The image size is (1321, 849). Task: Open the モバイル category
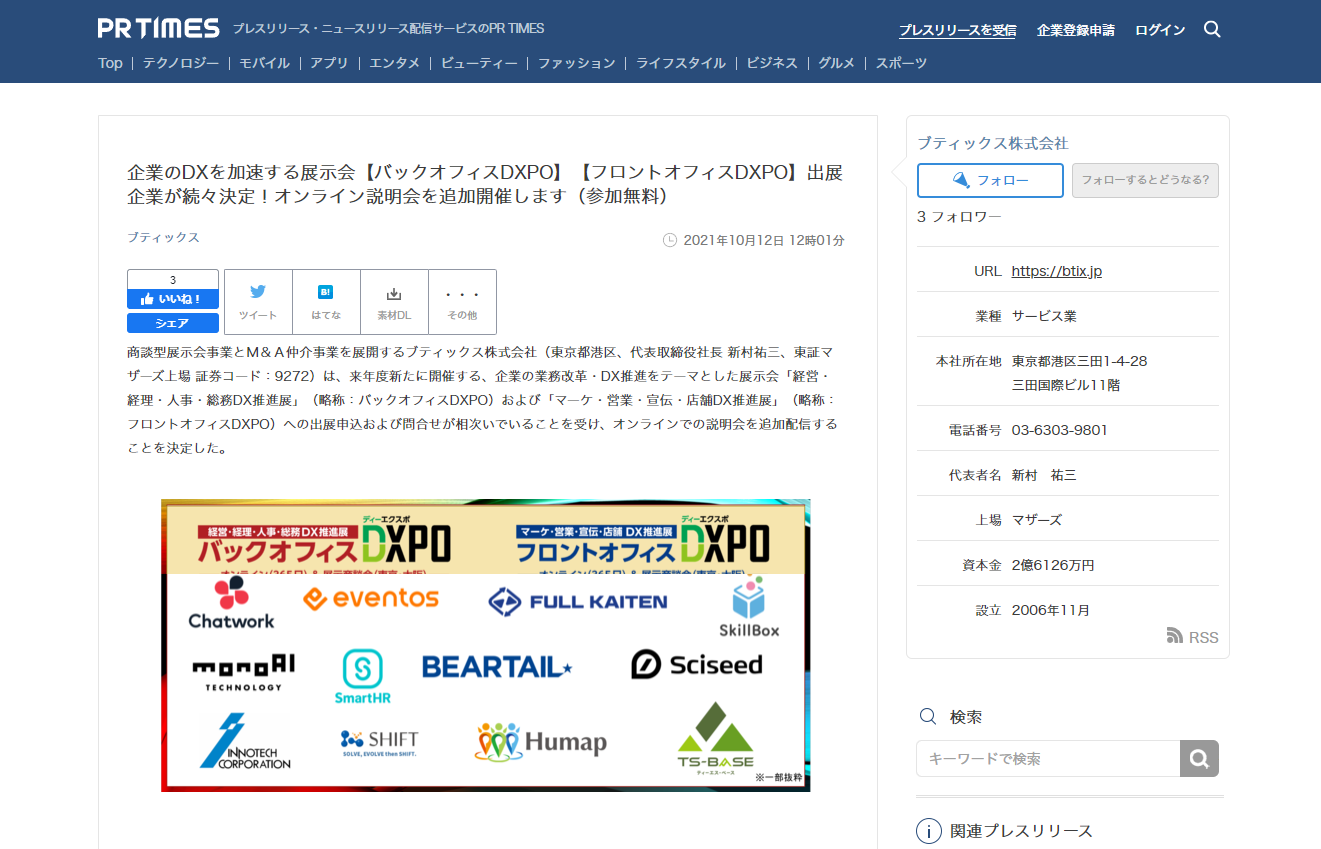(264, 63)
